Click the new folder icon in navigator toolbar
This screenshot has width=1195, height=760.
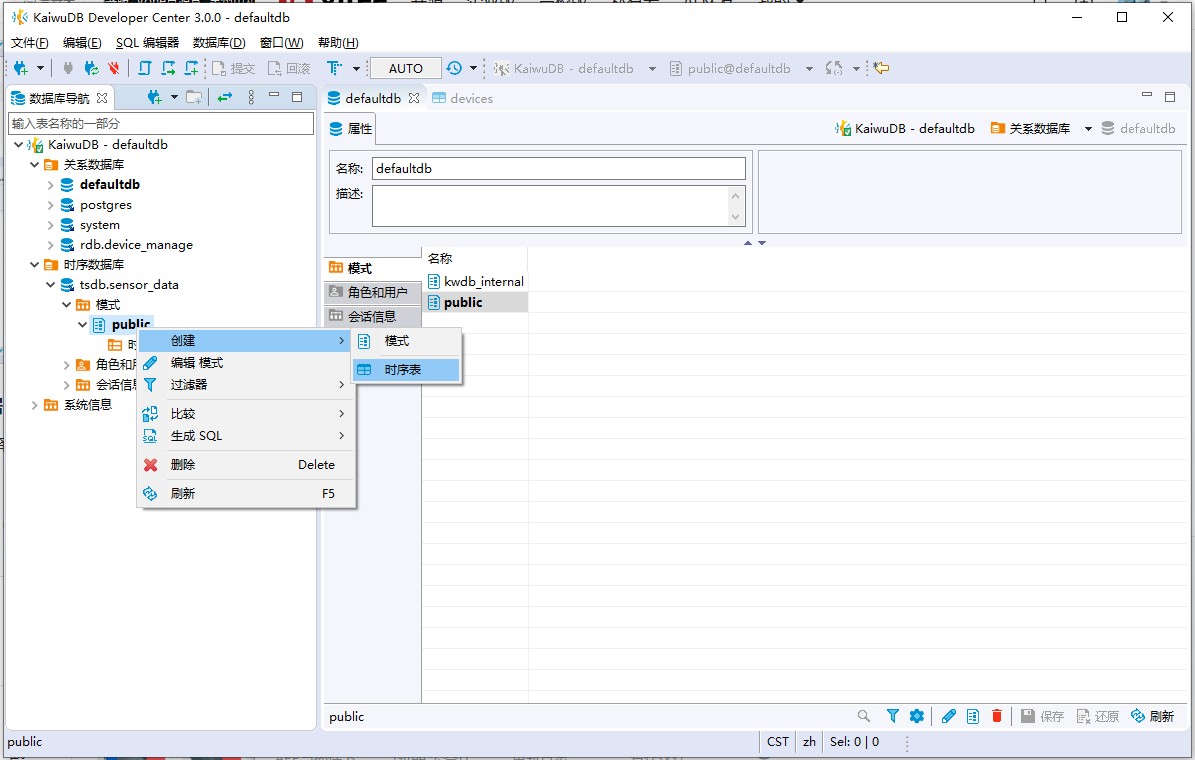pyautogui.click(x=194, y=98)
